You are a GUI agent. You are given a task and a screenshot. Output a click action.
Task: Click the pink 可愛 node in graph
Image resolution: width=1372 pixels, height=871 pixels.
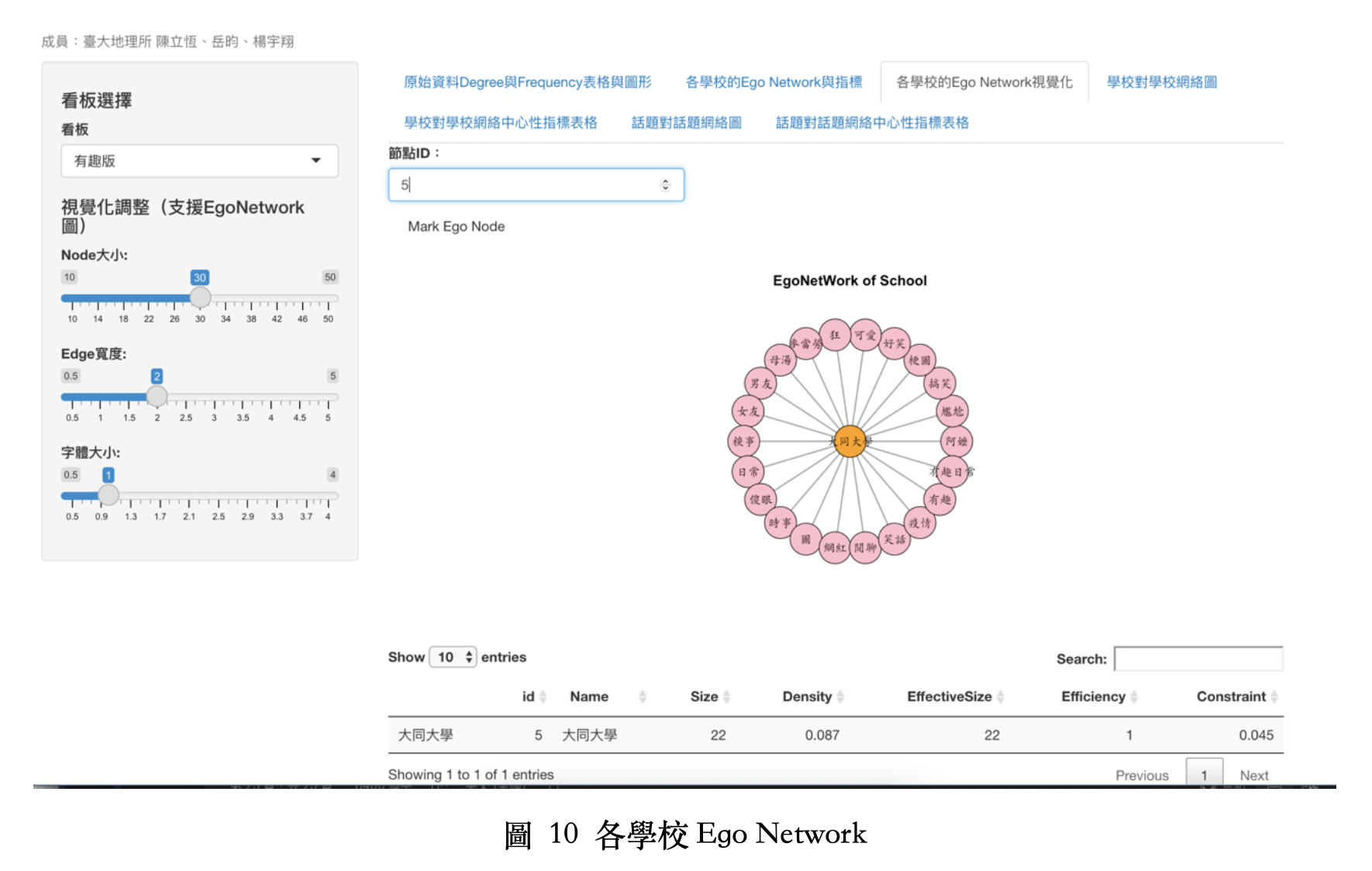(865, 335)
